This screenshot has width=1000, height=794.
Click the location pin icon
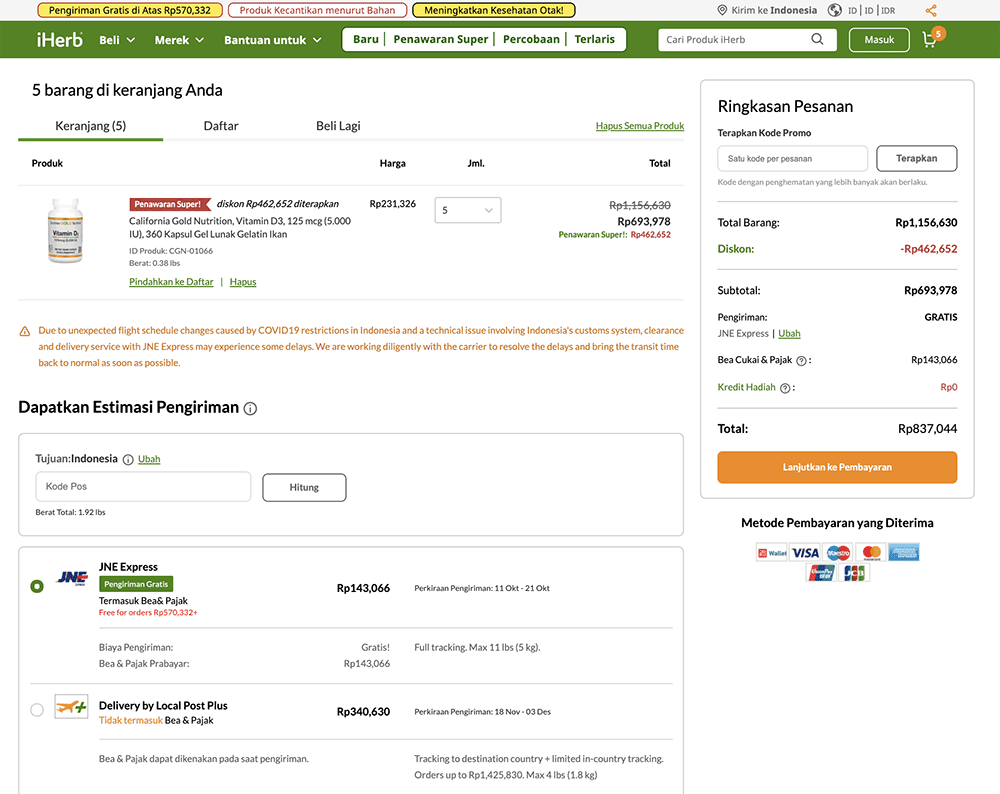click(x=722, y=10)
